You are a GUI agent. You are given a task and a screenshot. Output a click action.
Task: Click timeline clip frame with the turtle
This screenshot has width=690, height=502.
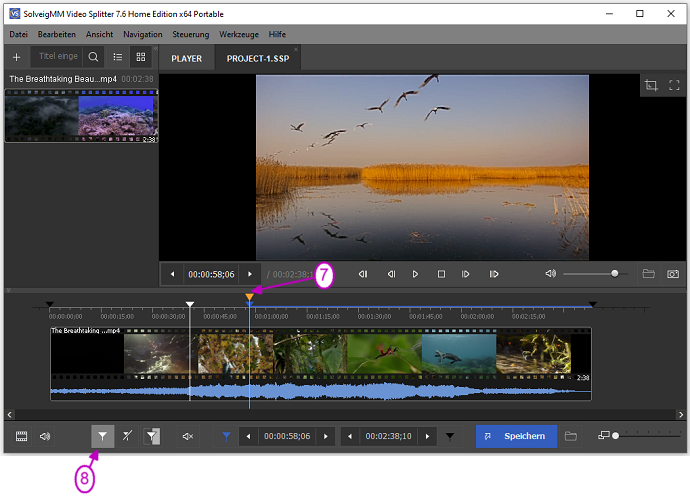click(x=459, y=353)
